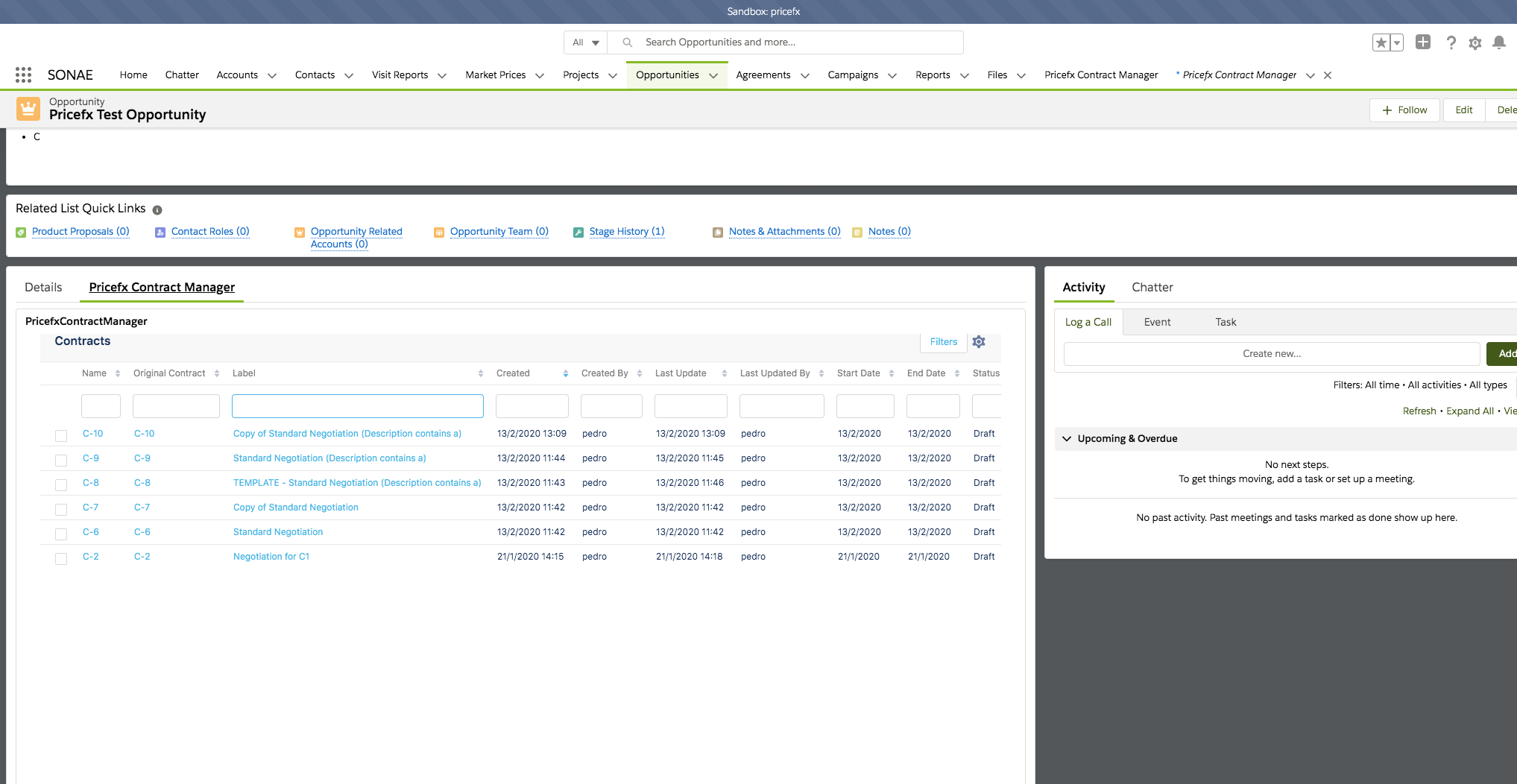Collapse the Upcoming & Overdue section

click(x=1066, y=438)
